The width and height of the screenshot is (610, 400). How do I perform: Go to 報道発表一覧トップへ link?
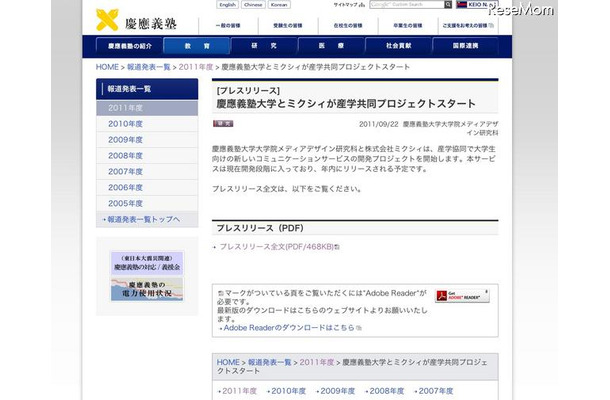tap(143, 219)
